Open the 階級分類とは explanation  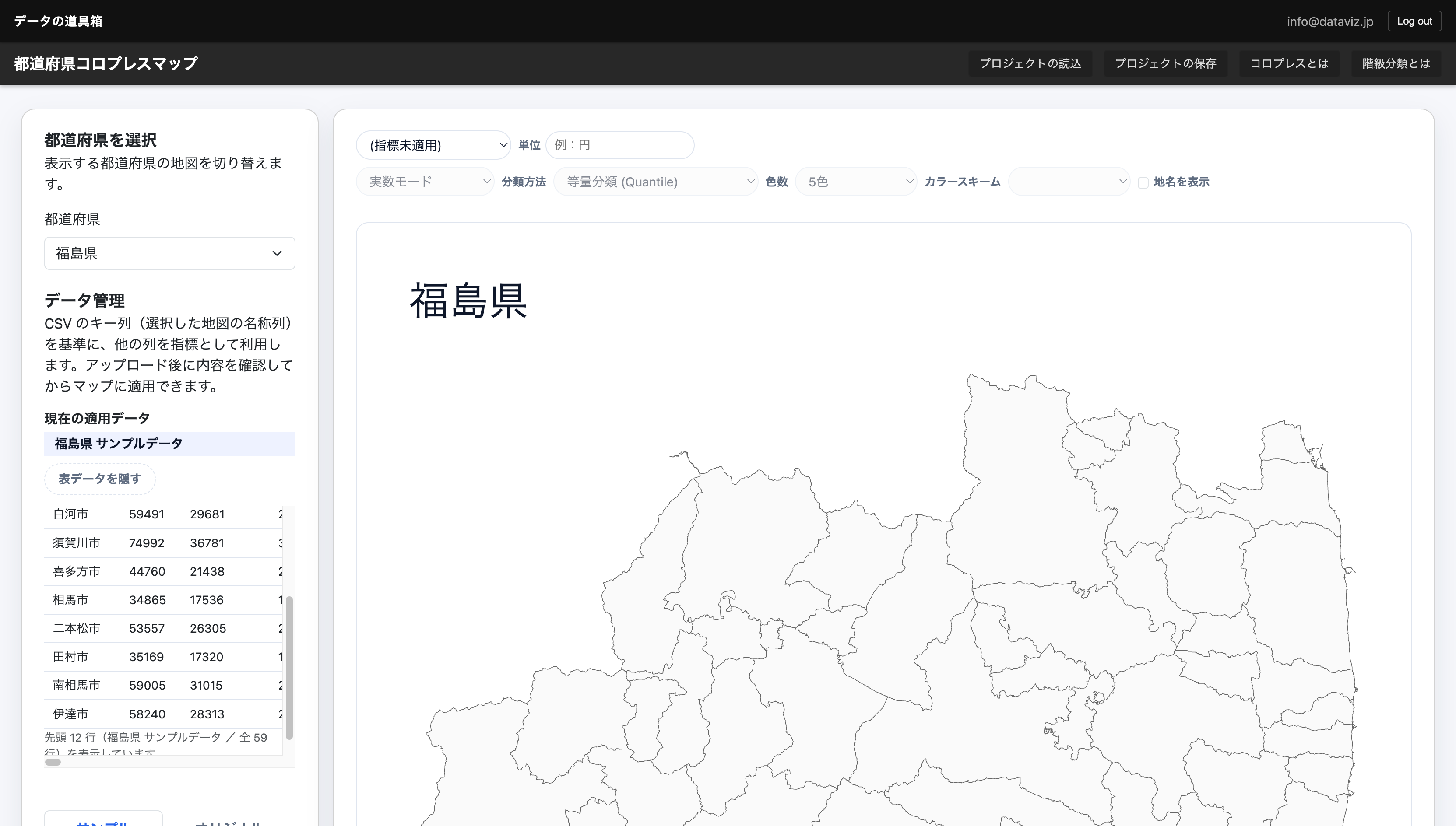pyautogui.click(x=1396, y=63)
